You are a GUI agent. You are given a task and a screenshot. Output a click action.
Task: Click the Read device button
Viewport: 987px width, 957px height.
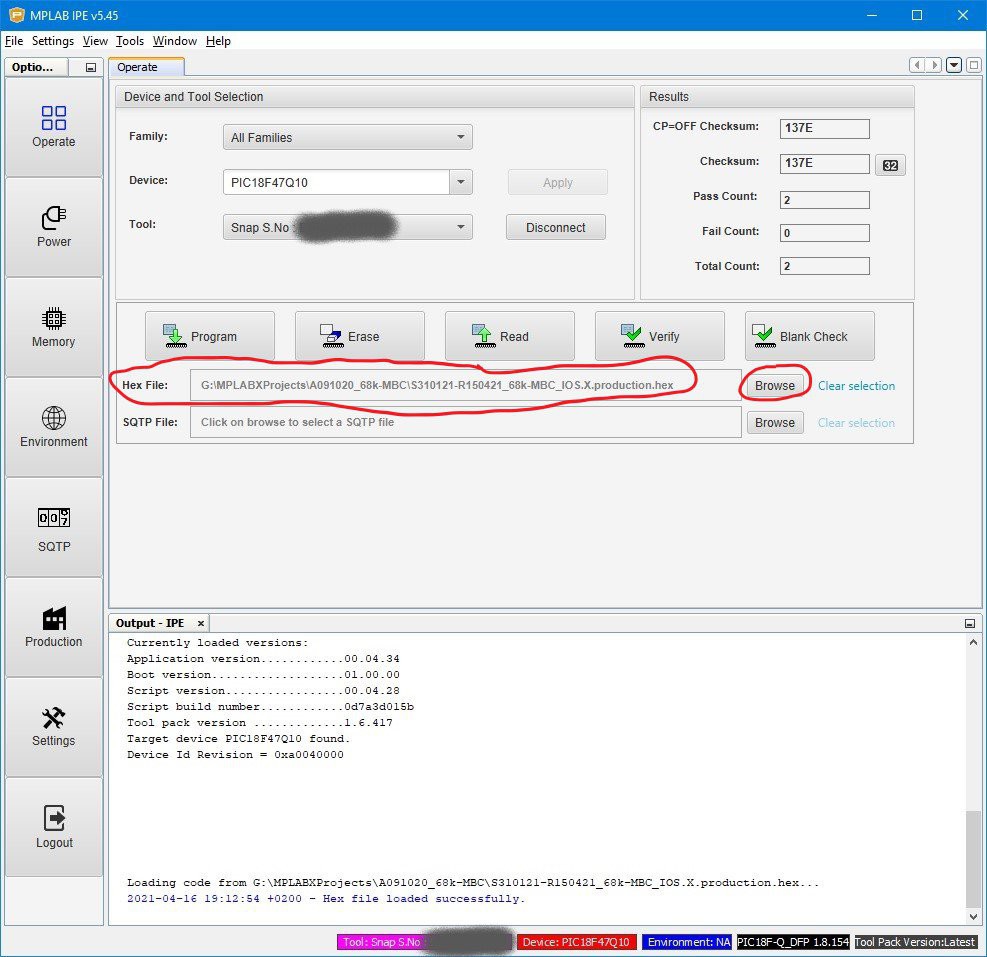(x=509, y=336)
